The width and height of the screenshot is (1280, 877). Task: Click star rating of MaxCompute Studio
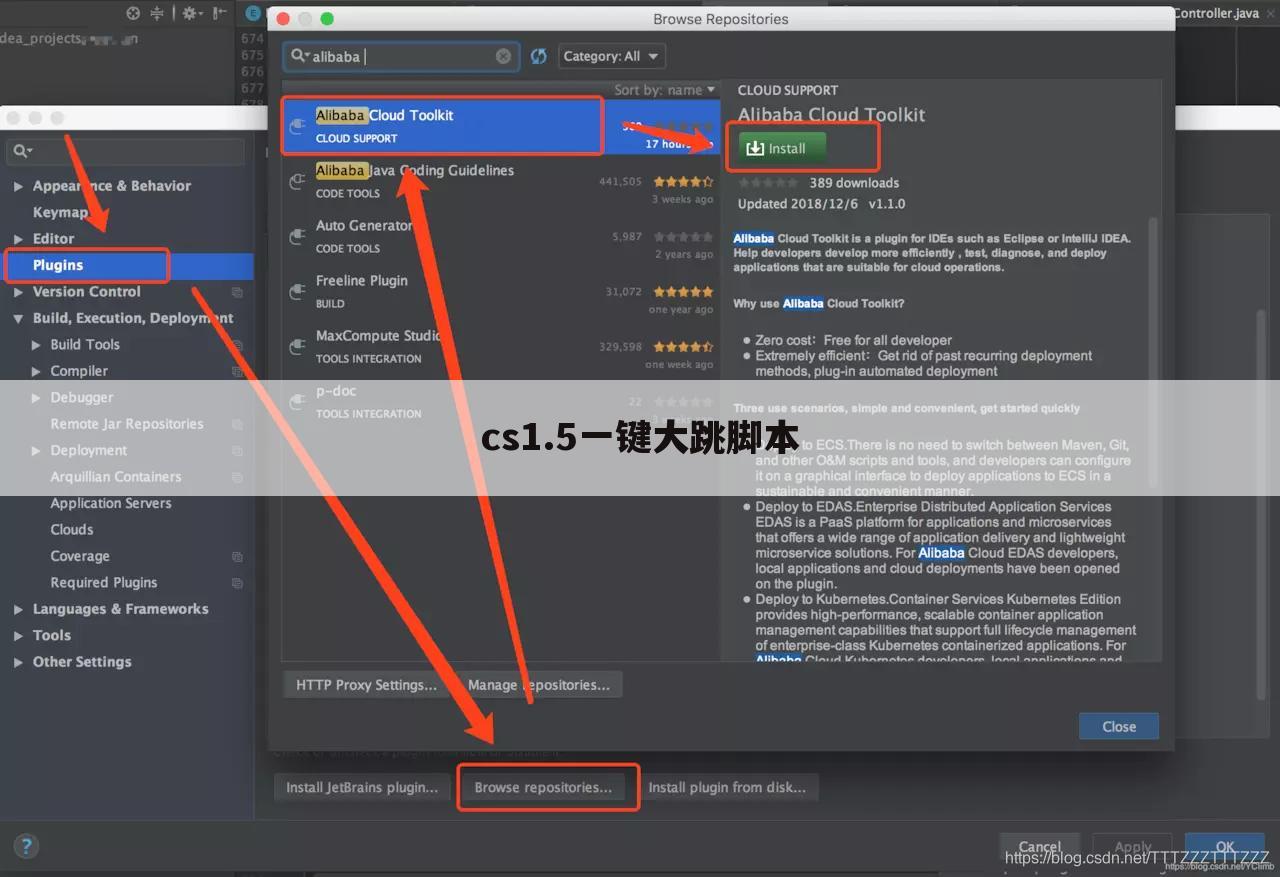click(x=683, y=347)
